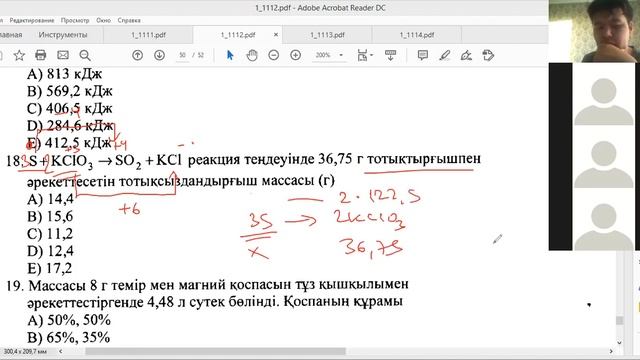Click the page size text 300,4 x 209,7 мм
The width and height of the screenshot is (640, 360).
pyautogui.click(x=25, y=351)
